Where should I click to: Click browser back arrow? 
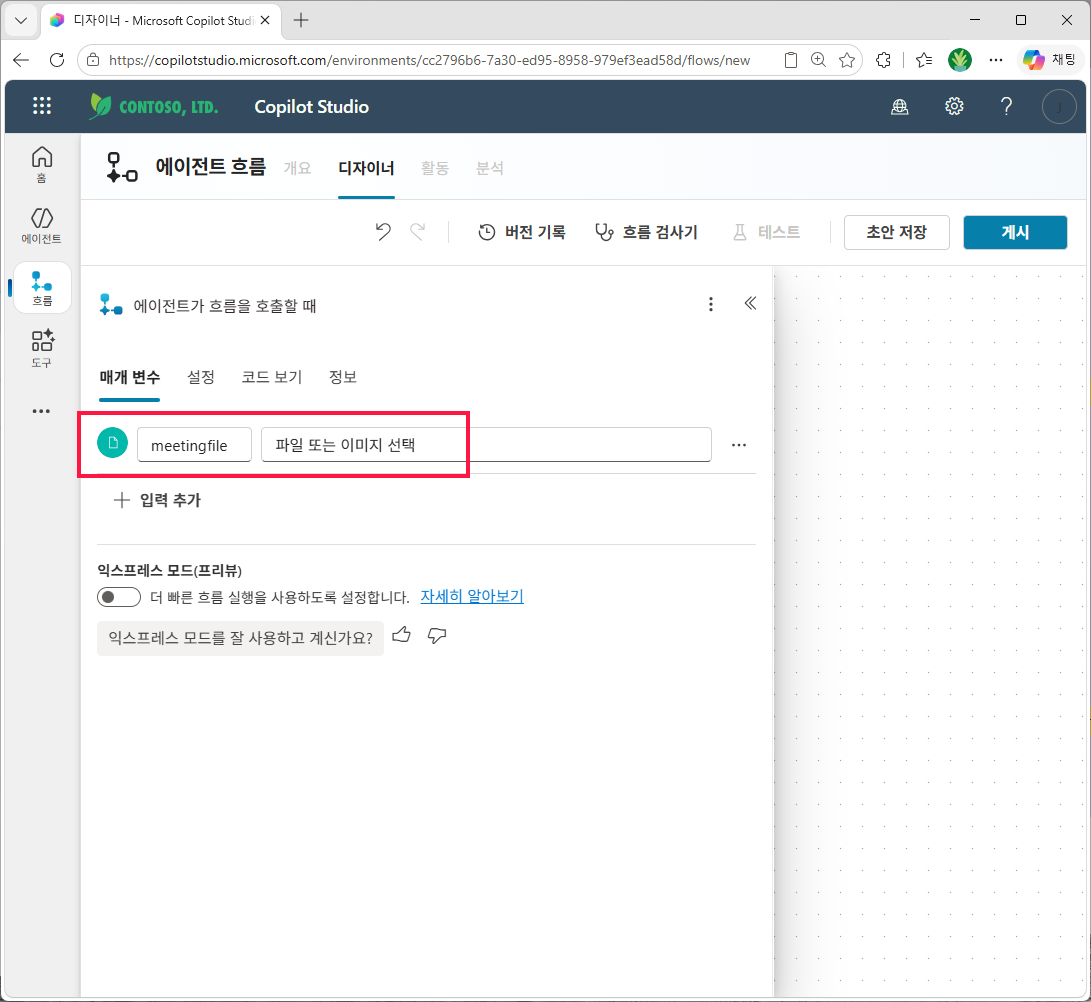[x=21, y=60]
